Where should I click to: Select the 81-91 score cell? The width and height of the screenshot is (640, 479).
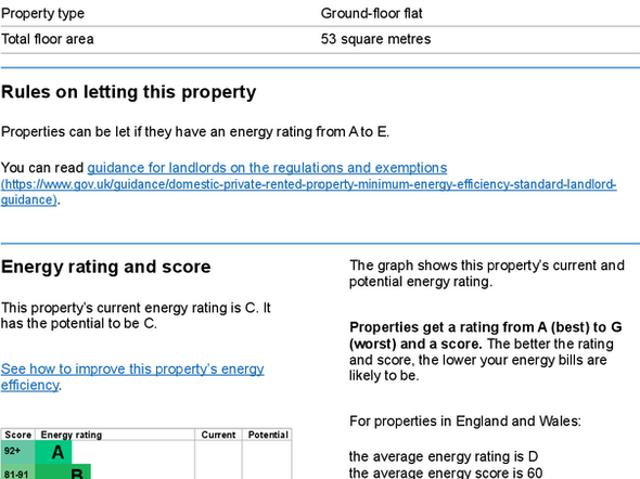coord(16,473)
